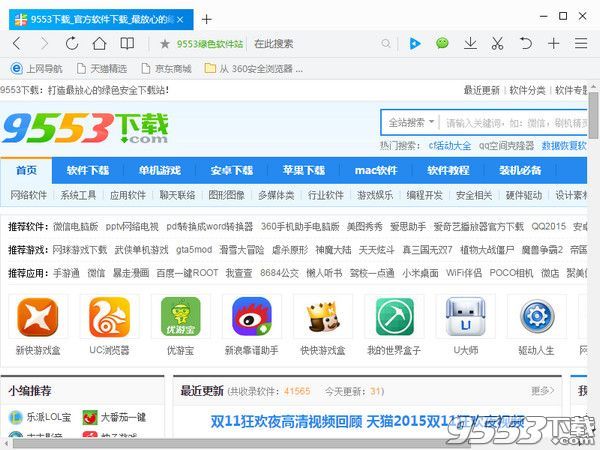Focus the site keyword search field
The image size is (600, 450).
pos(514,123)
